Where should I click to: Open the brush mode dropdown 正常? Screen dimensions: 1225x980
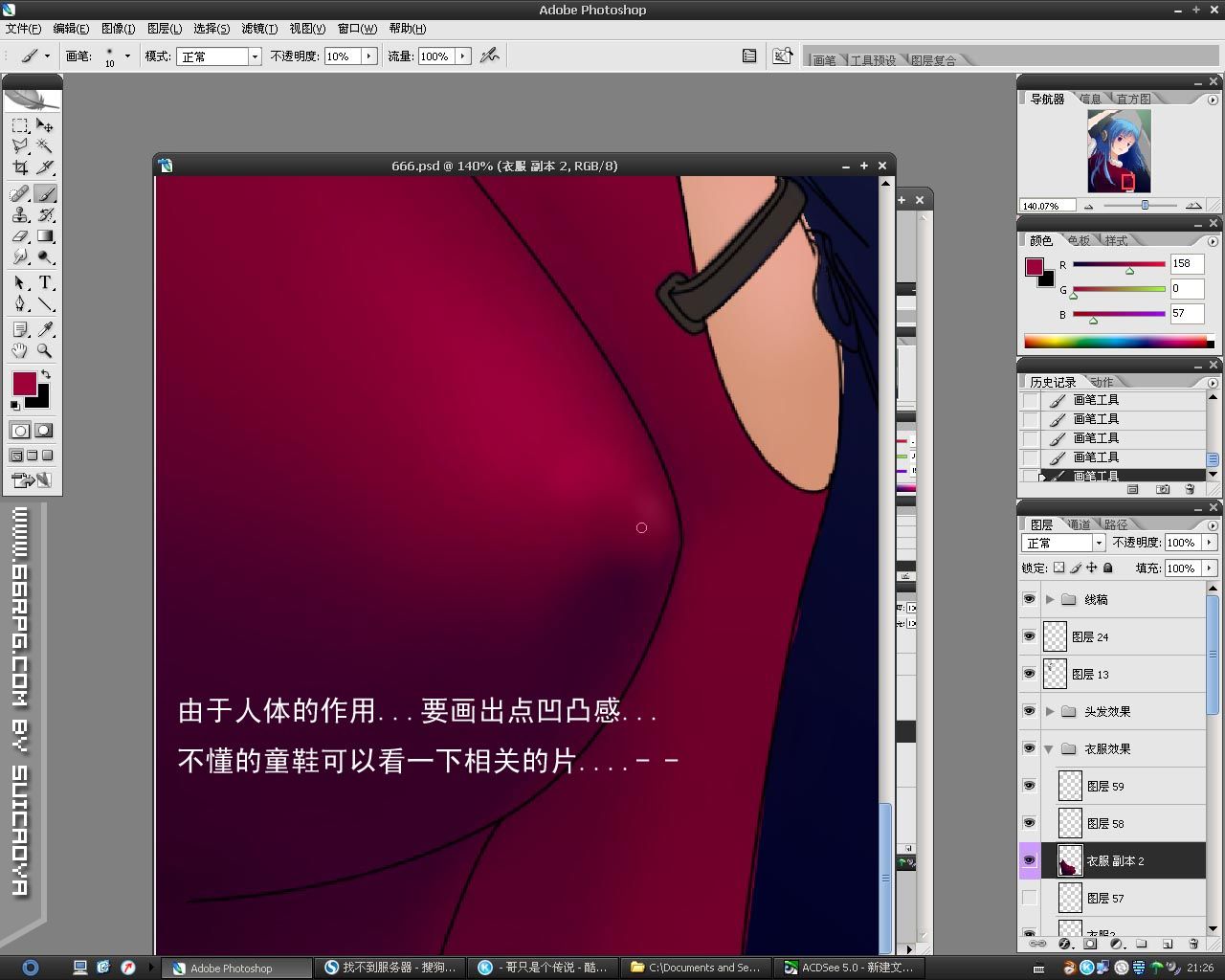[218, 56]
